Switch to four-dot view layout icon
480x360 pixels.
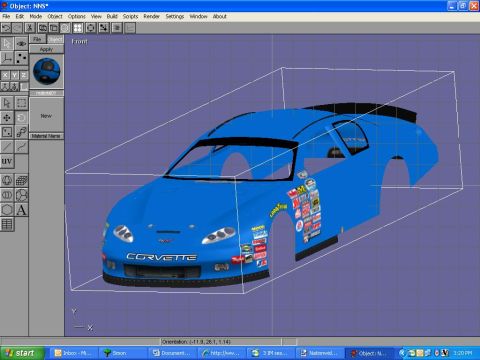click(78, 28)
